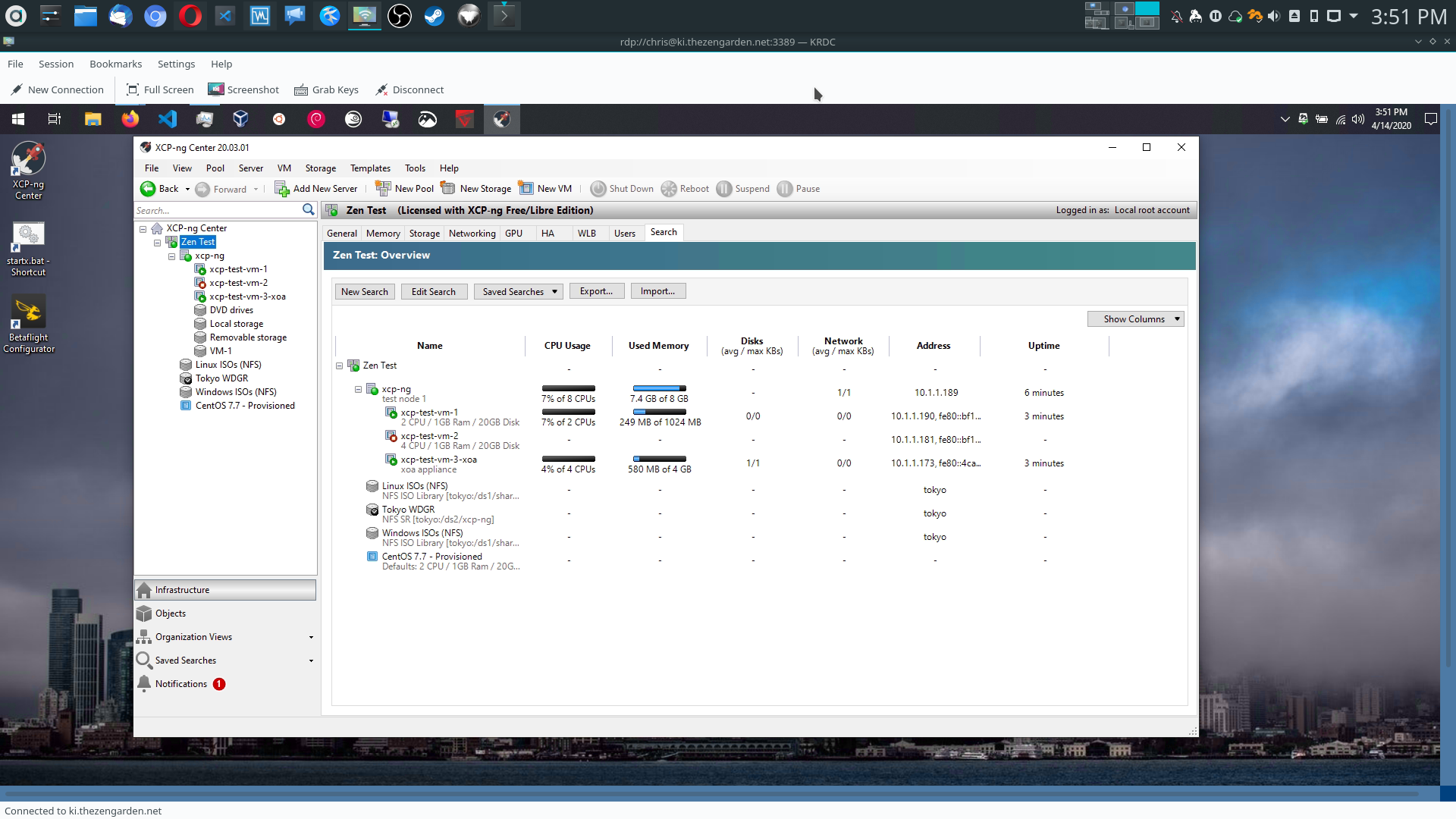Click the Suspend toolbar button
Viewport: 1456px width, 819px height.
743,189
